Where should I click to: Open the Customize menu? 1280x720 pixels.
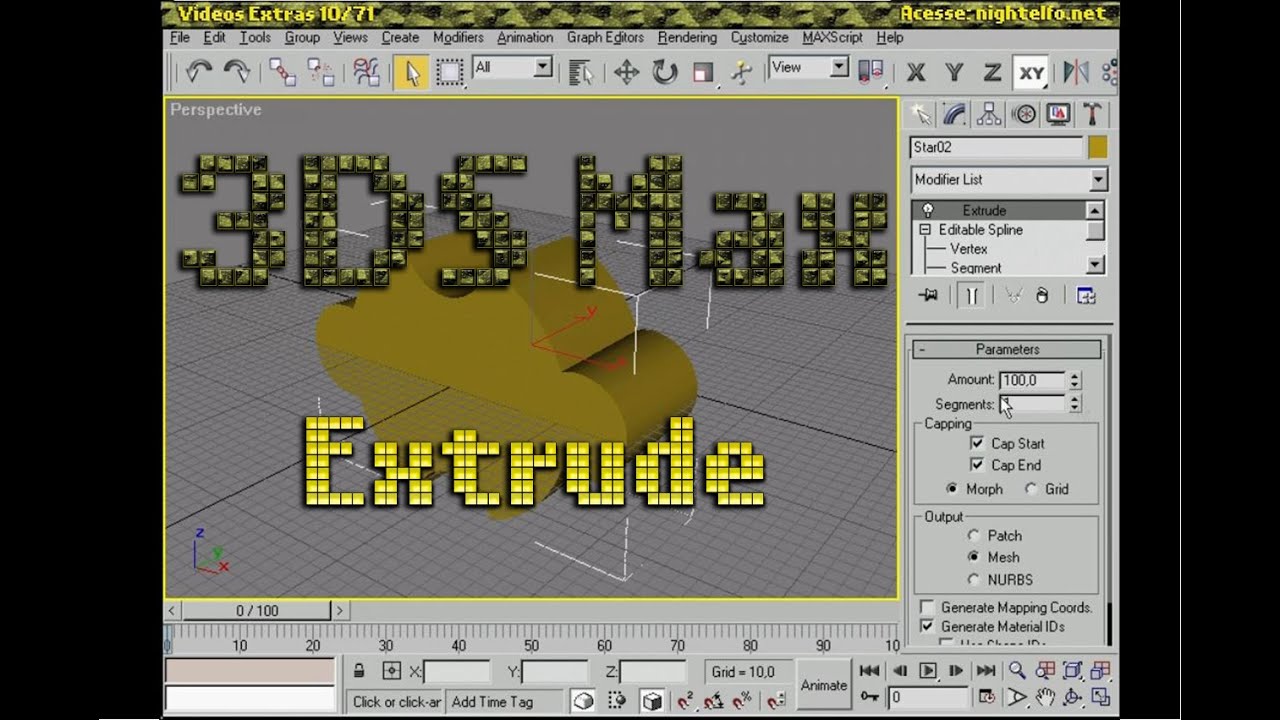[x=759, y=37]
